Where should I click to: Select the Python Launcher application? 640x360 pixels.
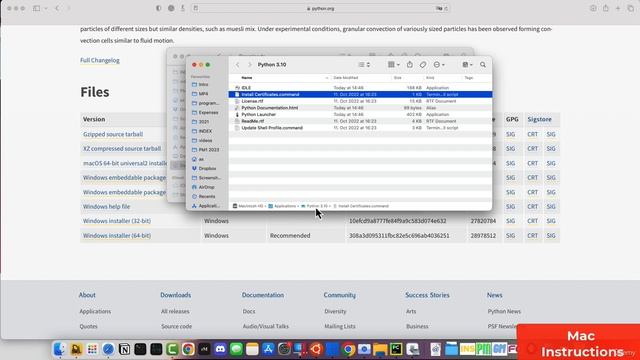[x=360, y=114]
